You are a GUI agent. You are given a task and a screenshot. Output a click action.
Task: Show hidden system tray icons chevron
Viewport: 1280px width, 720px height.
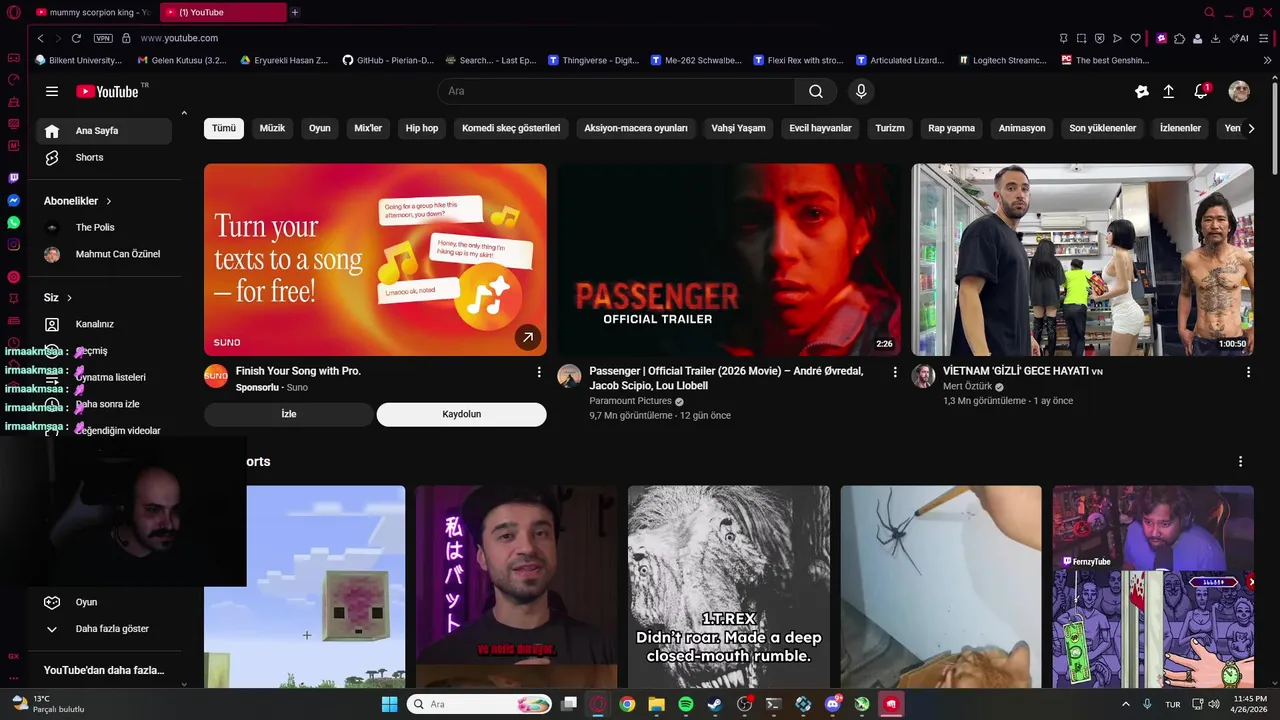[1126, 704]
